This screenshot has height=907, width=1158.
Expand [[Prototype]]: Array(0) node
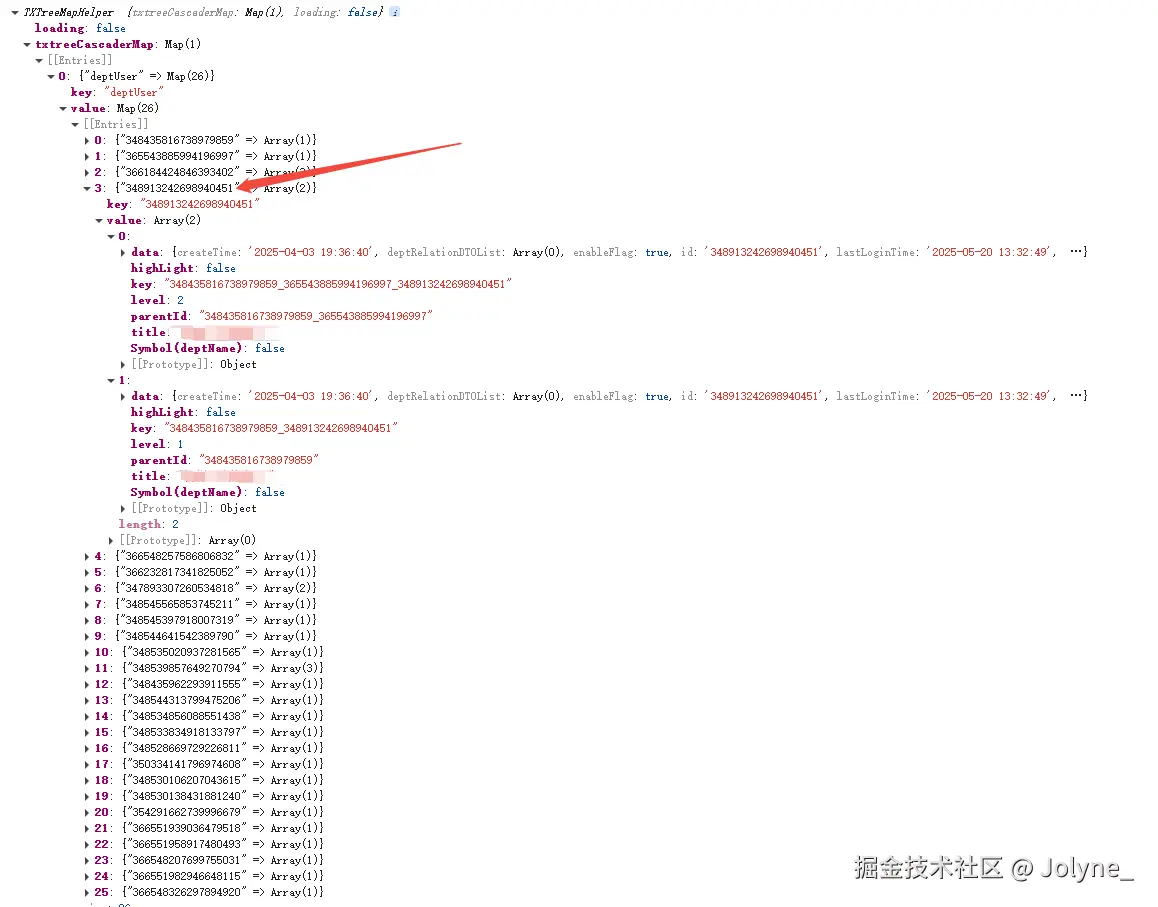click(111, 539)
